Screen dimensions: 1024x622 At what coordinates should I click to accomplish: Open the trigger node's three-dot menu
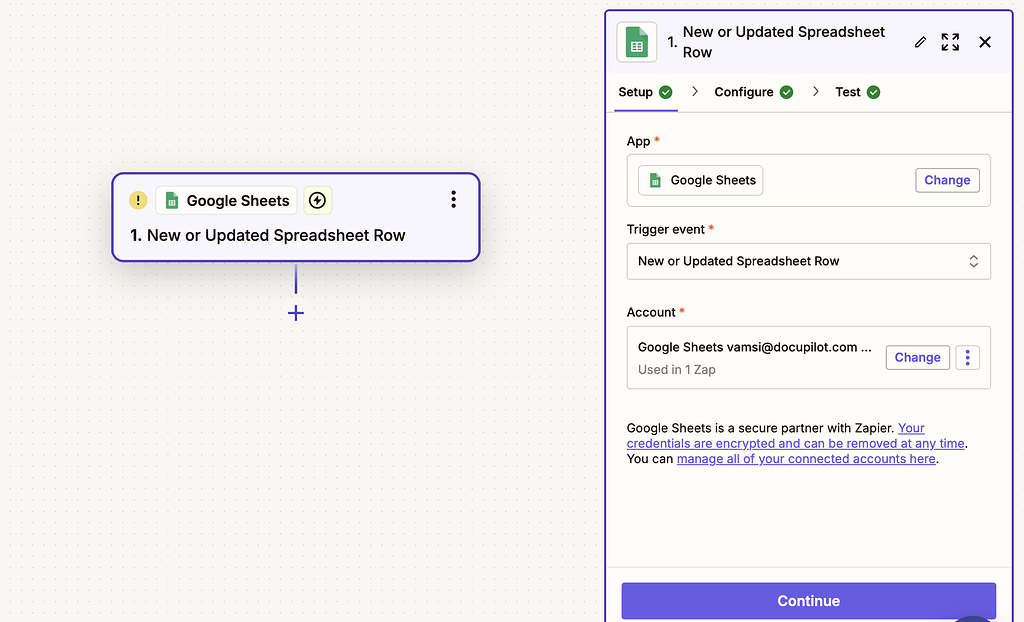pos(453,199)
